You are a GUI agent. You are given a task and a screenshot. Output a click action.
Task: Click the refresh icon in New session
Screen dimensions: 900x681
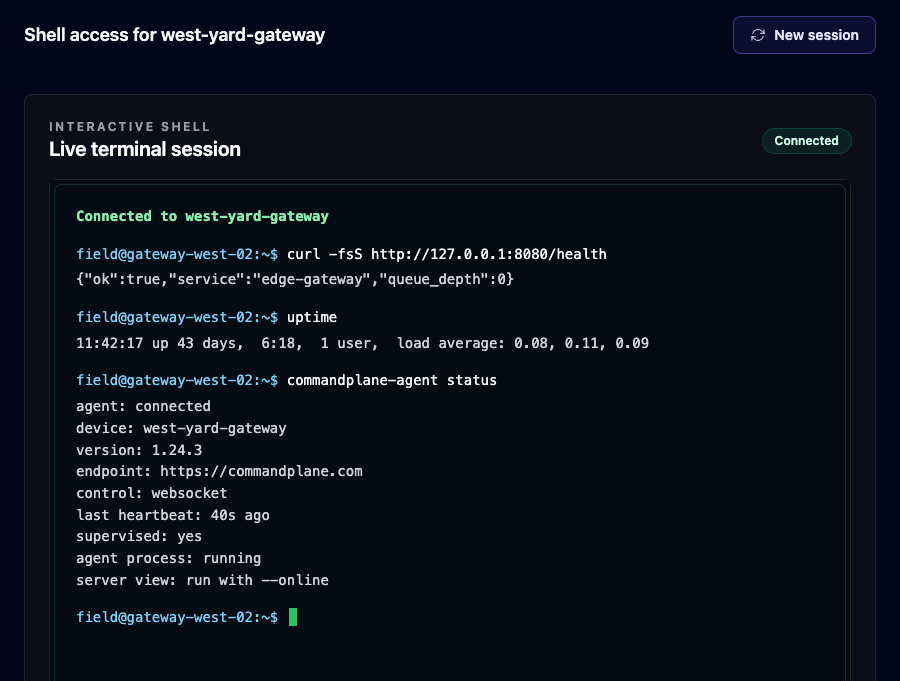pos(758,35)
